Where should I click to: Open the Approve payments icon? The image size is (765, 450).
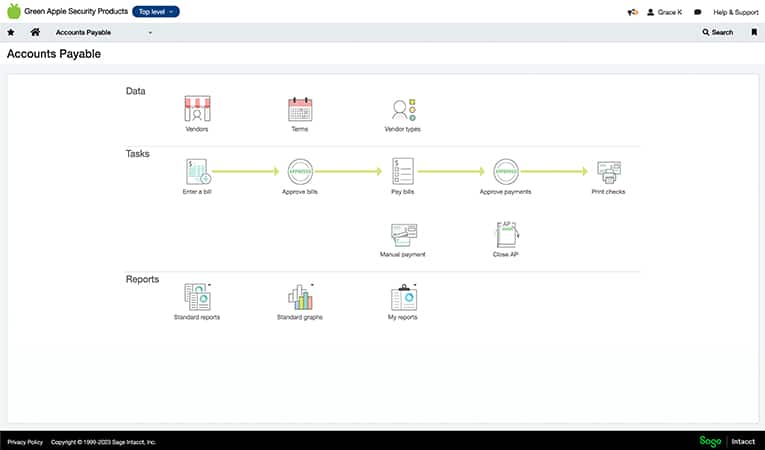point(506,171)
